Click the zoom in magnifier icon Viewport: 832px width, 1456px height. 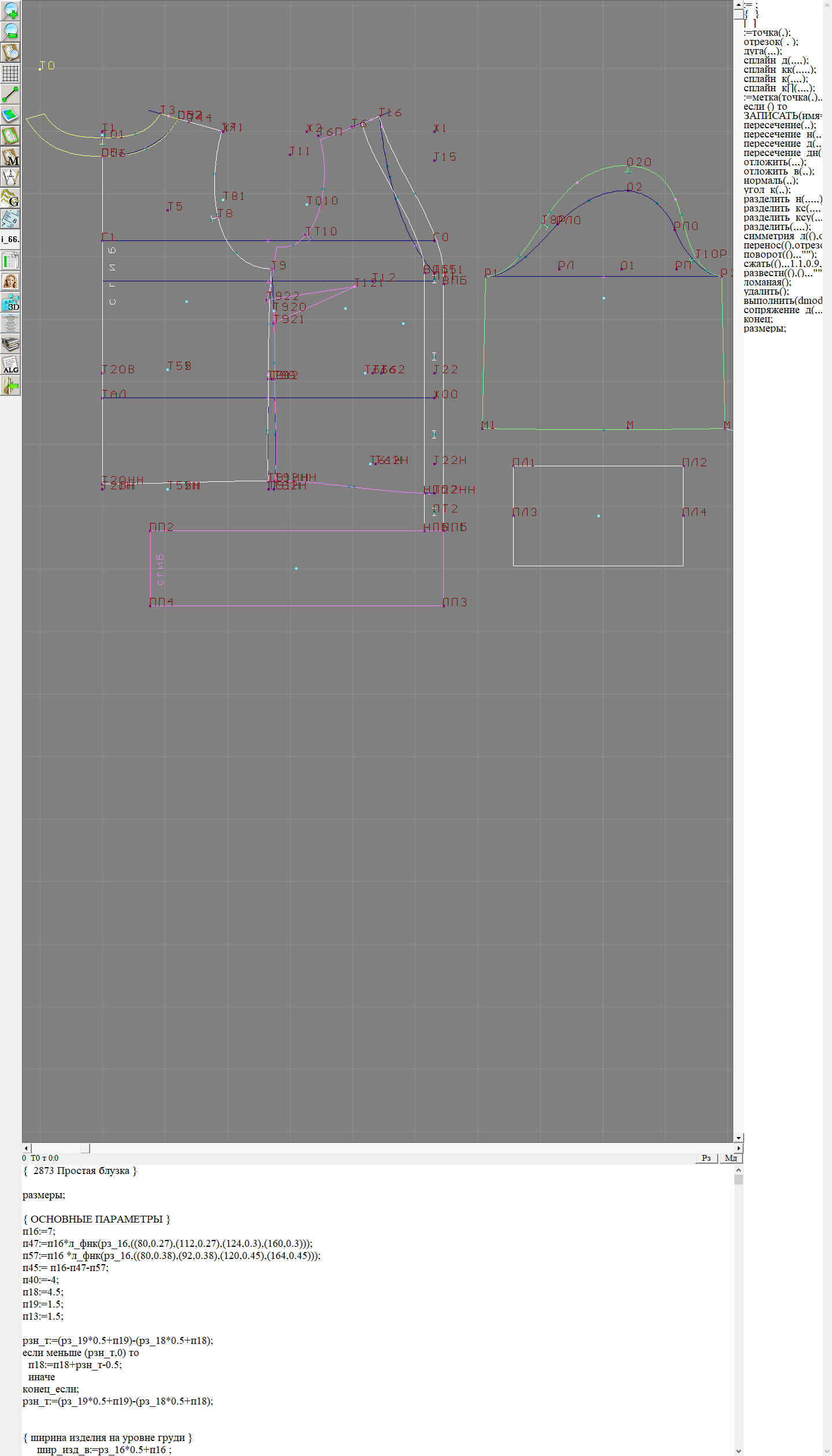10,11
